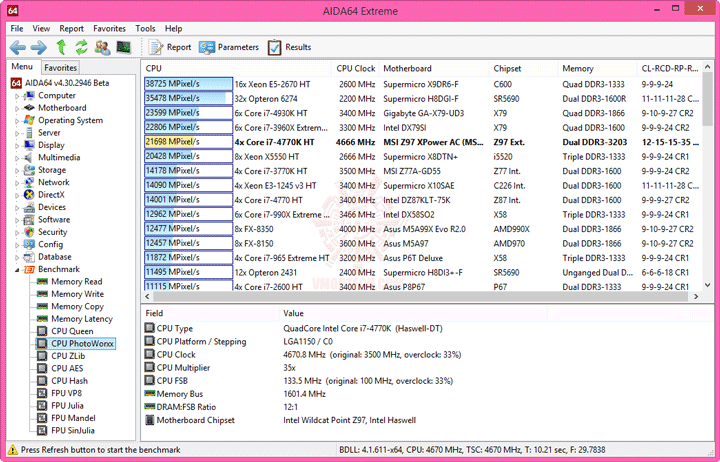Open the monitor diagnostics icon in toolbar

[124, 47]
